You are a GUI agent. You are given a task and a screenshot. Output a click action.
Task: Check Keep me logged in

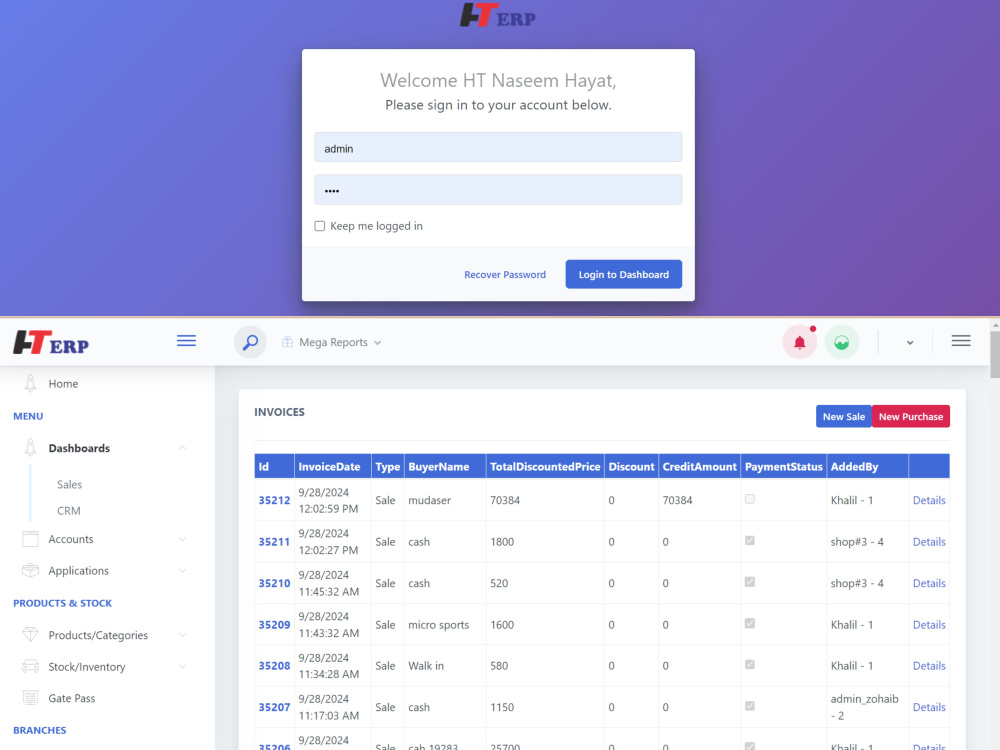pyautogui.click(x=320, y=226)
